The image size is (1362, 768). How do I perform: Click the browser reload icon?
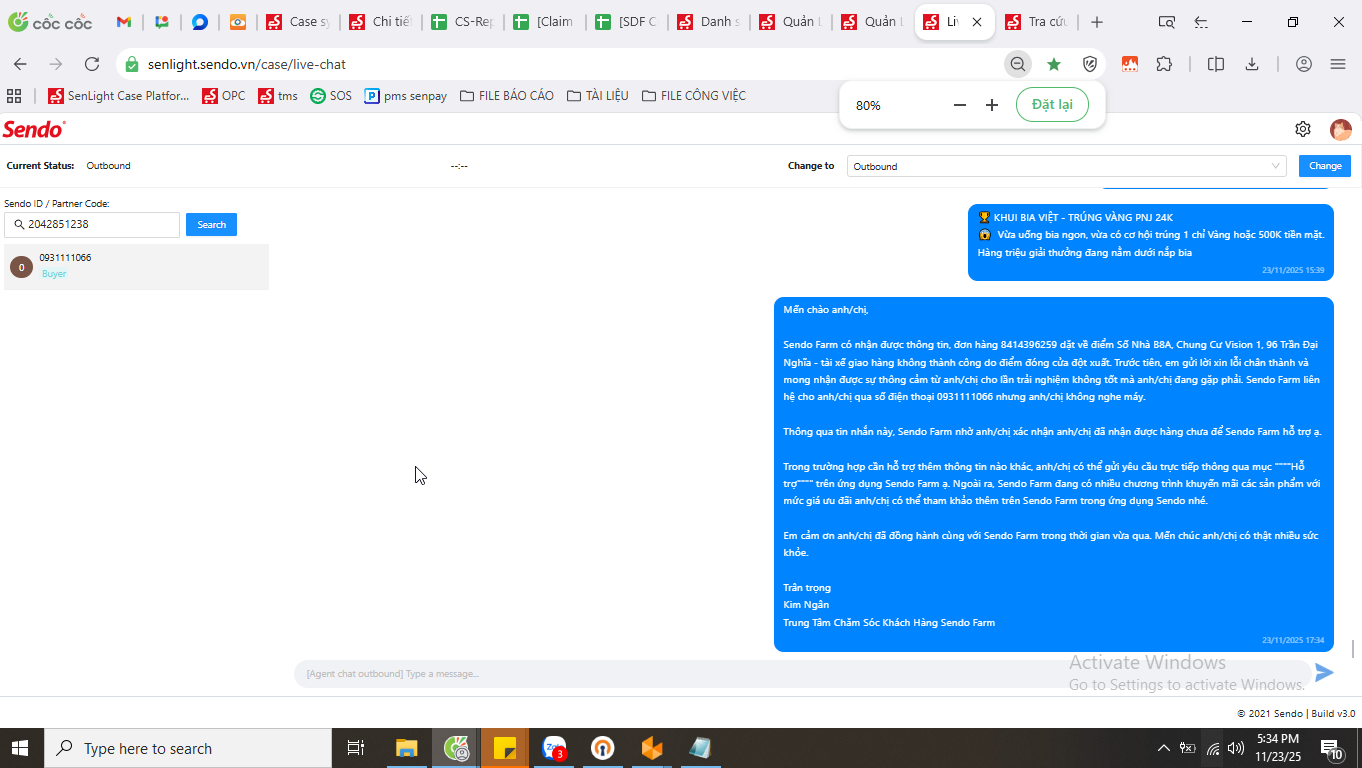point(92,64)
